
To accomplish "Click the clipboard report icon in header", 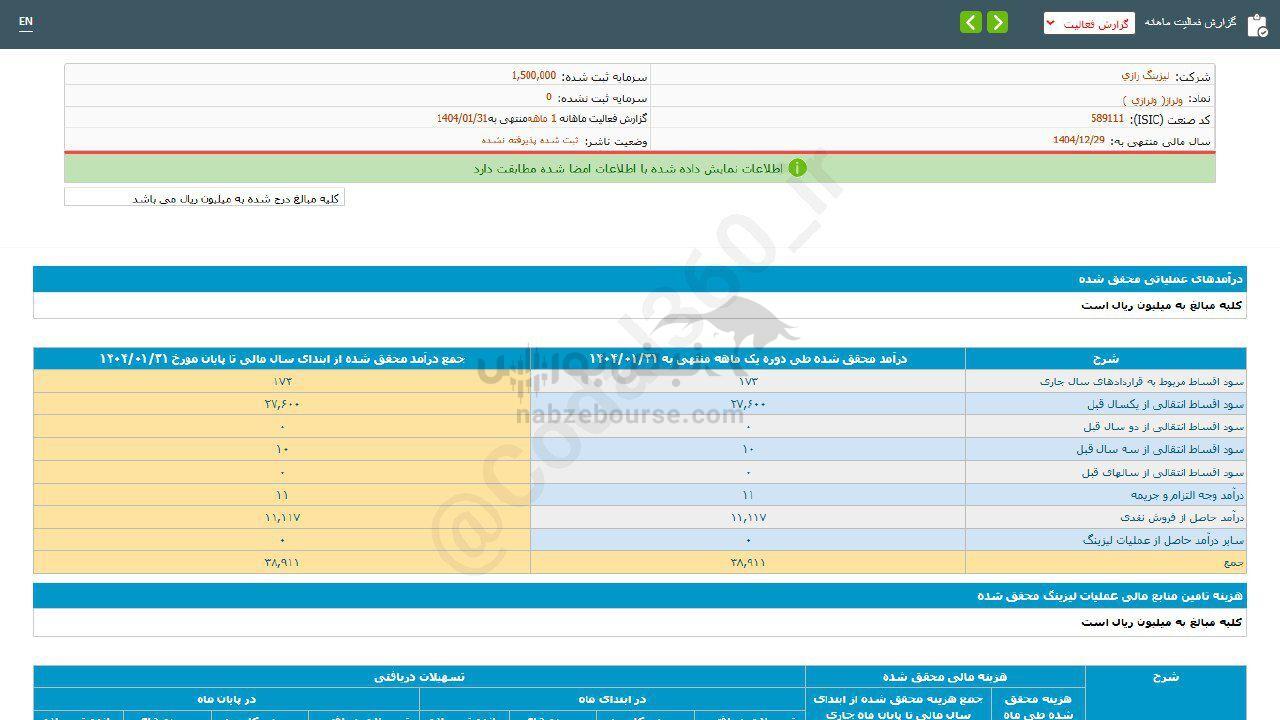I will click(1257, 25).
